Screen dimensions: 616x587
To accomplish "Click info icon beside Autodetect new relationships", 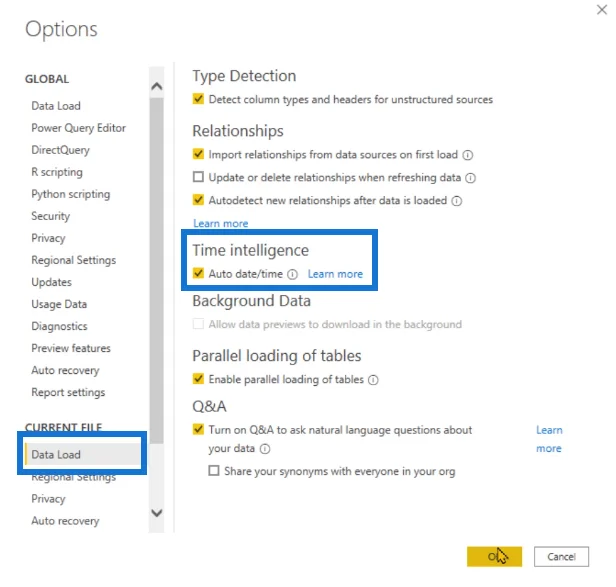I will pos(456,201).
